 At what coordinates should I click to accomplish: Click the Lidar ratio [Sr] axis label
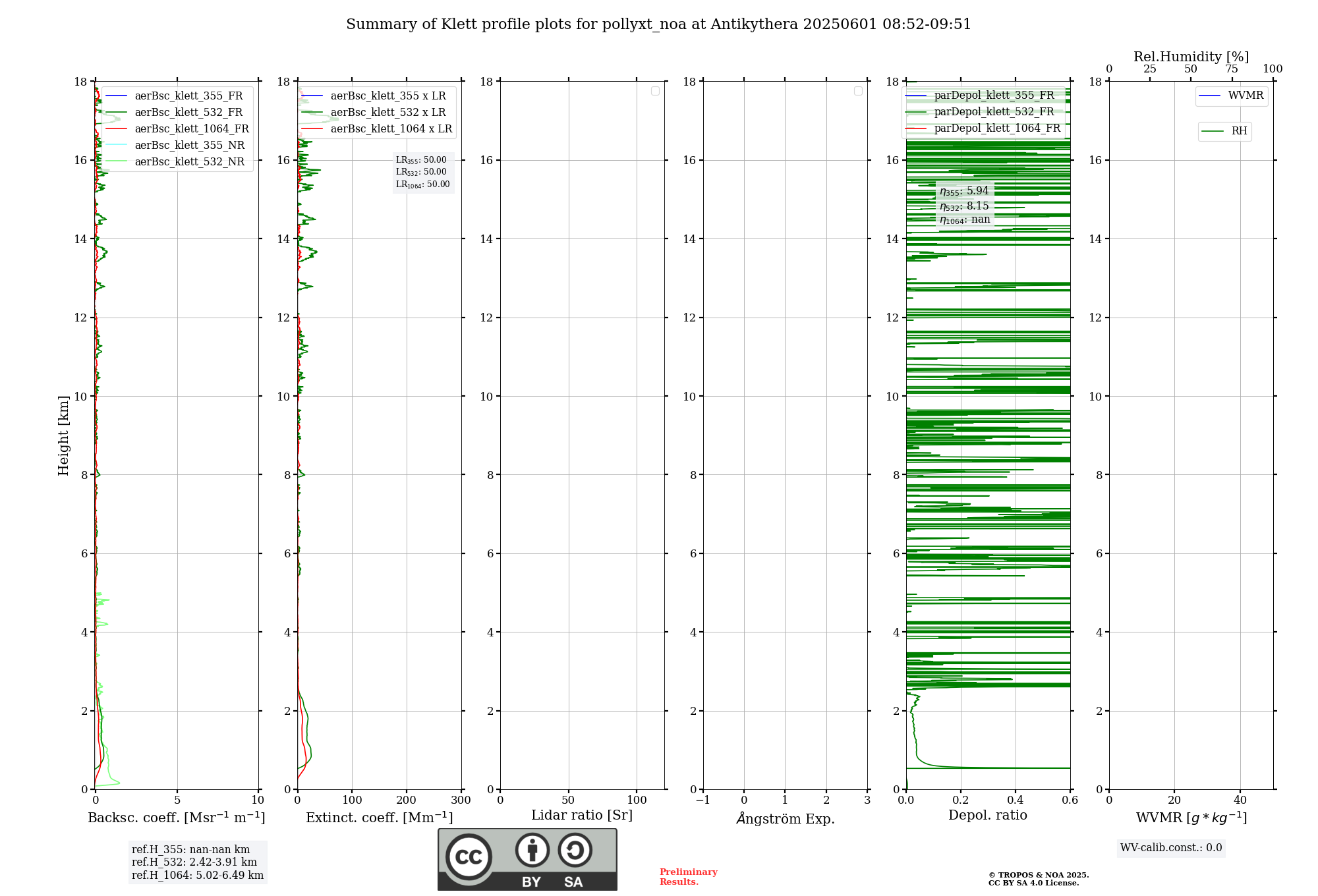coord(582,816)
